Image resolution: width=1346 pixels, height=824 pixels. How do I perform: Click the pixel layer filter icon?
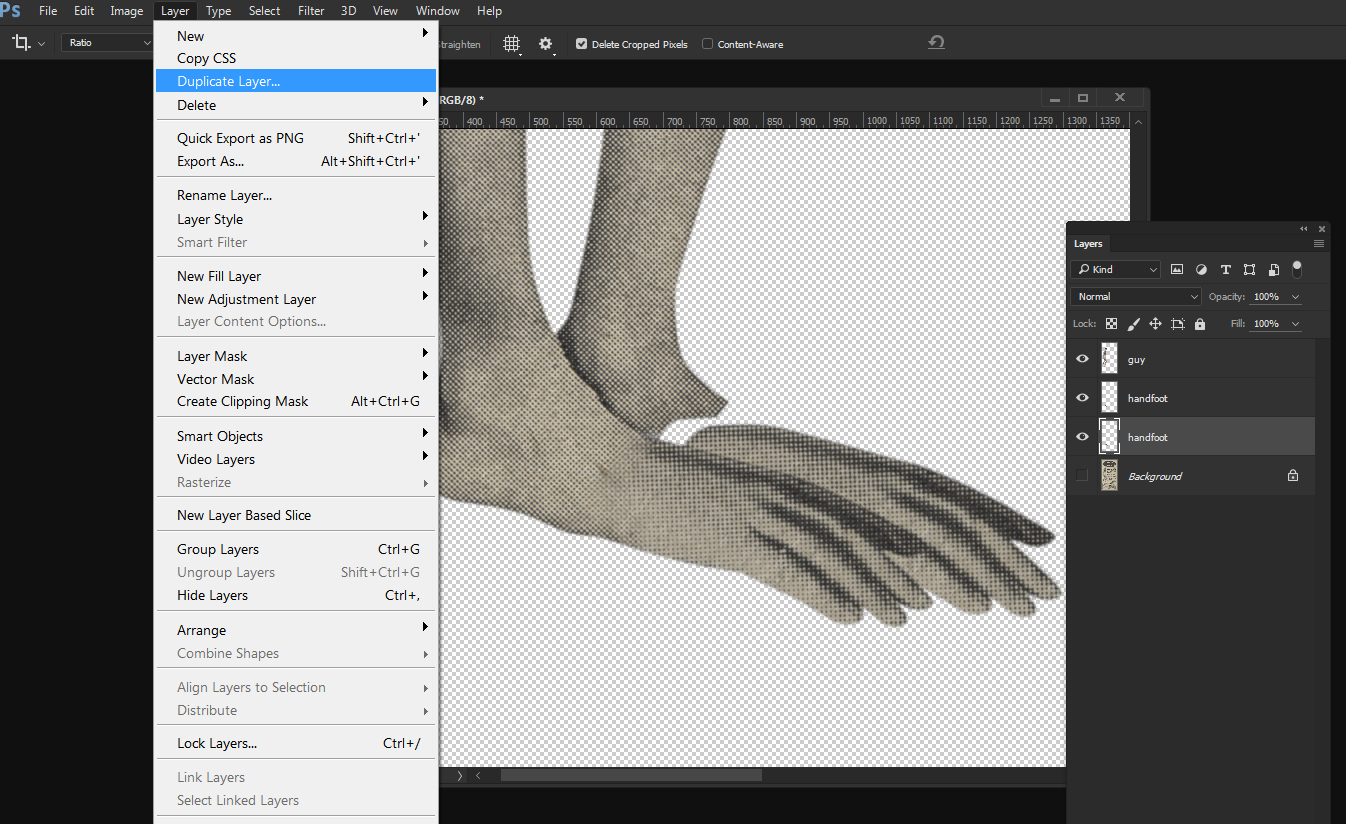point(1177,270)
